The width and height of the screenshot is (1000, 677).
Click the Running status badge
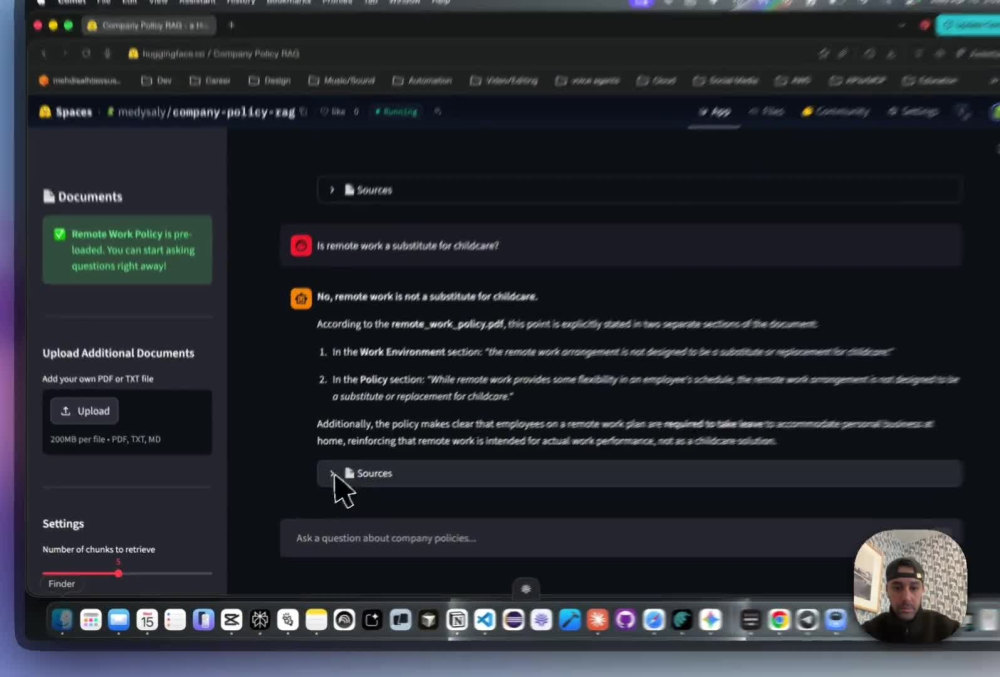[396, 112]
